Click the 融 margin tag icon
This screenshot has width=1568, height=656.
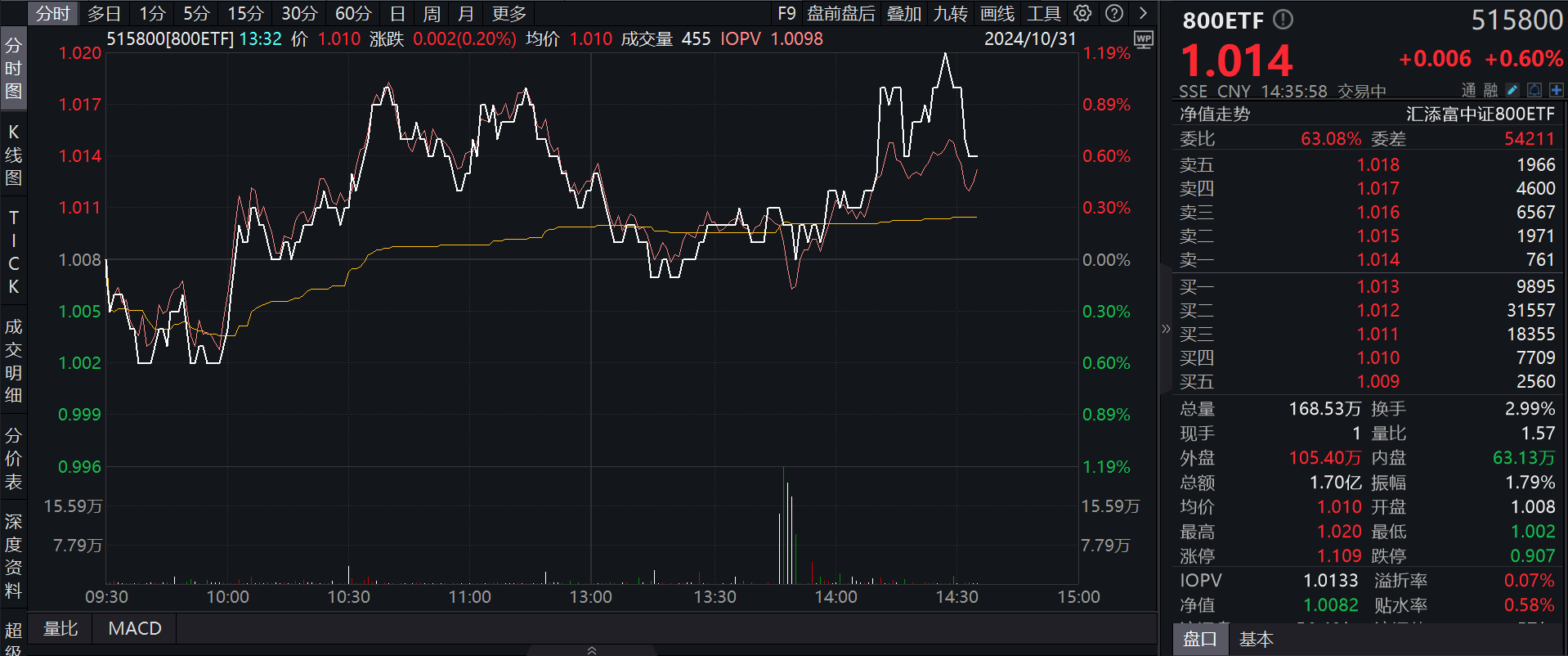pos(1490,90)
